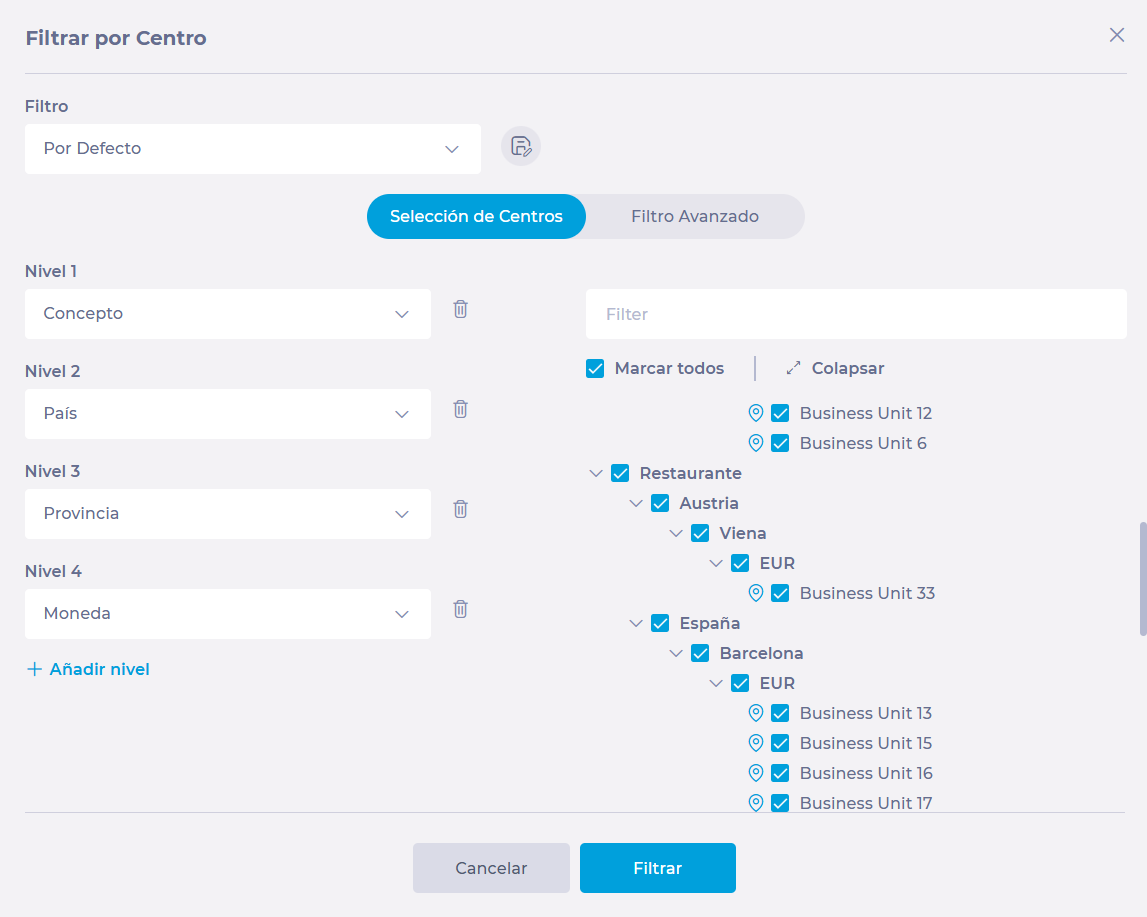1147x917 pixels.
Task: Delete Nivel 1 Concepto with trash icon
Action: pyautogui.click(x=460, y=309)
